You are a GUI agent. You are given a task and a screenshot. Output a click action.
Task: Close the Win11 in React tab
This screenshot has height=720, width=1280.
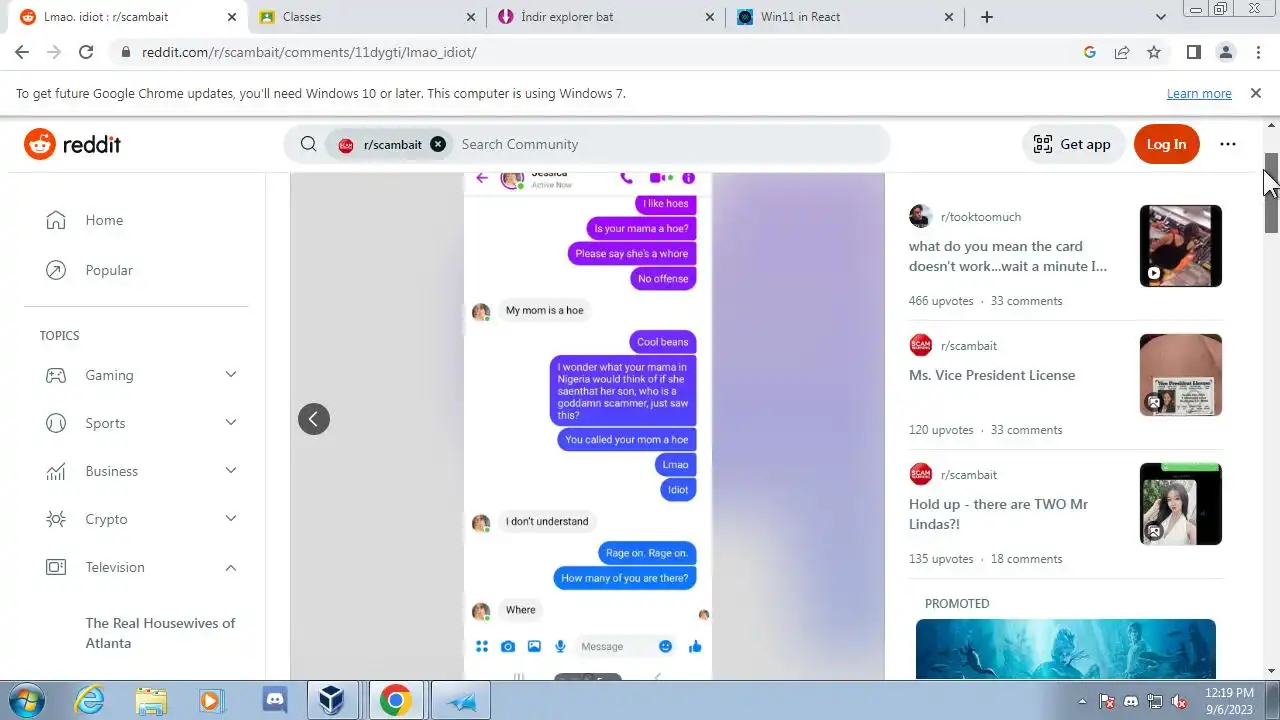pyautogui.click(x=950, y=17)
